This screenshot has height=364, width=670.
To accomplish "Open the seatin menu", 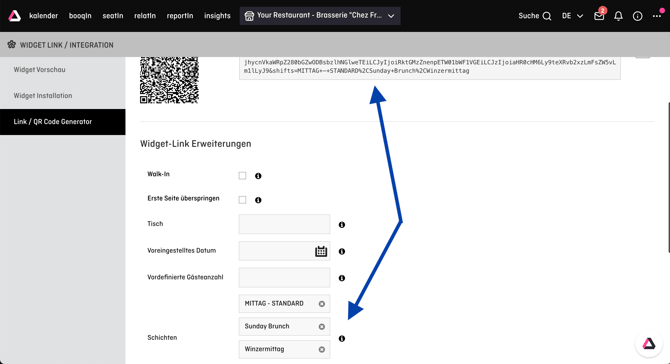I will 113,16.
